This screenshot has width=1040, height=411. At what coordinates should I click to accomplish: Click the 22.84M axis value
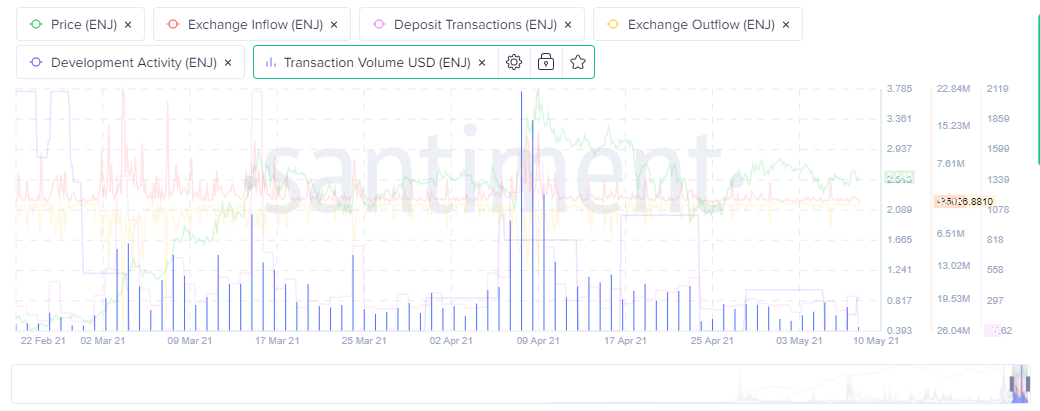click(954, 89)
